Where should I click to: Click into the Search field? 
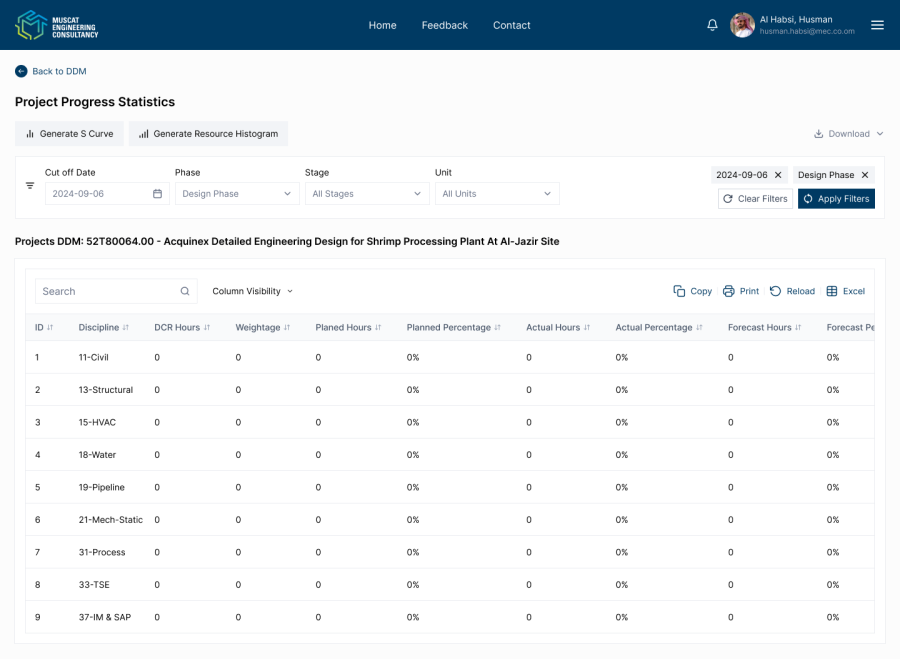(117, 291)
